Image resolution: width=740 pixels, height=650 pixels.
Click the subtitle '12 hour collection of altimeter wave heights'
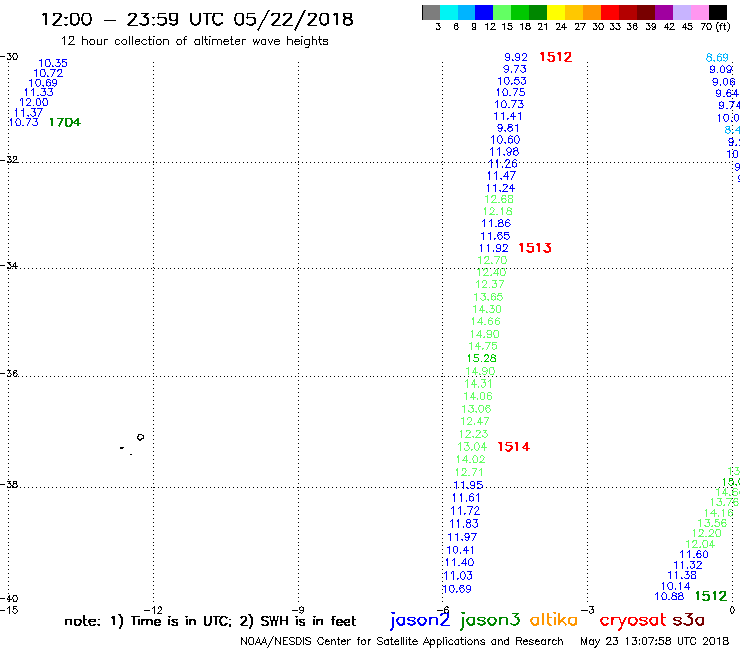tap(194, 42)
